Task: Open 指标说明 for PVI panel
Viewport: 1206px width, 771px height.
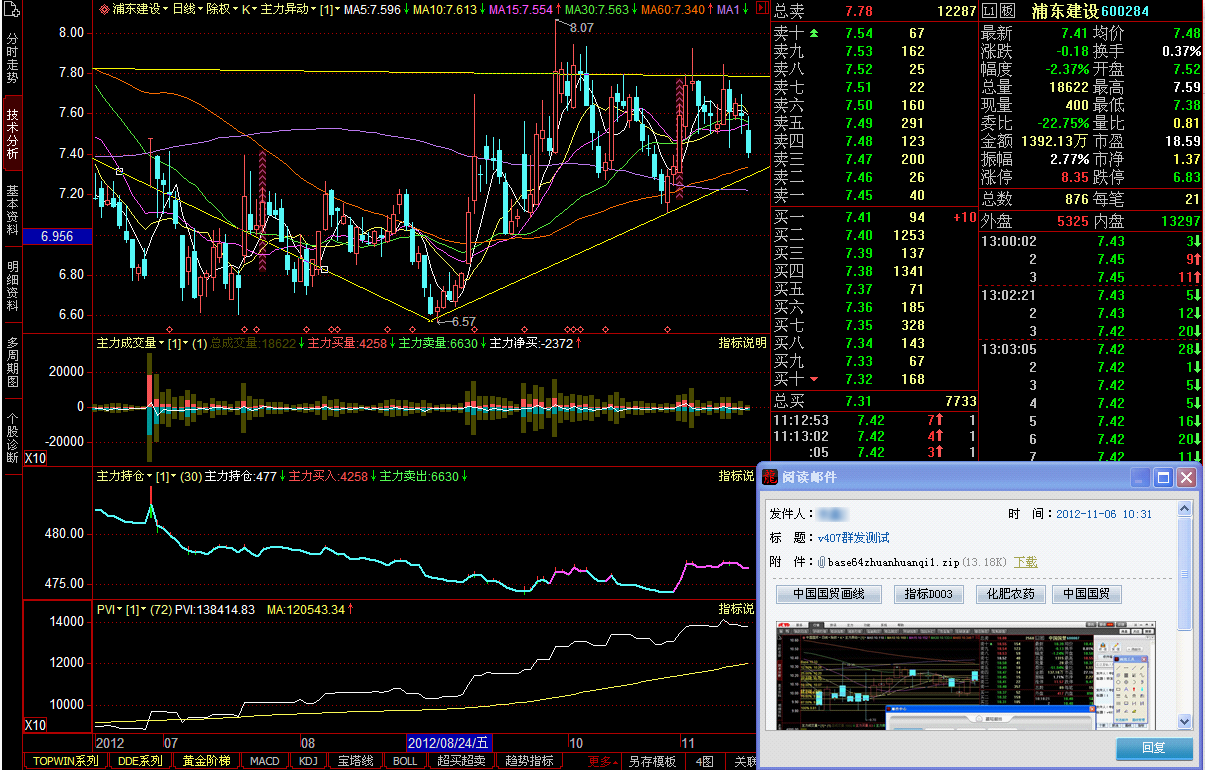Action: (736, 609)
